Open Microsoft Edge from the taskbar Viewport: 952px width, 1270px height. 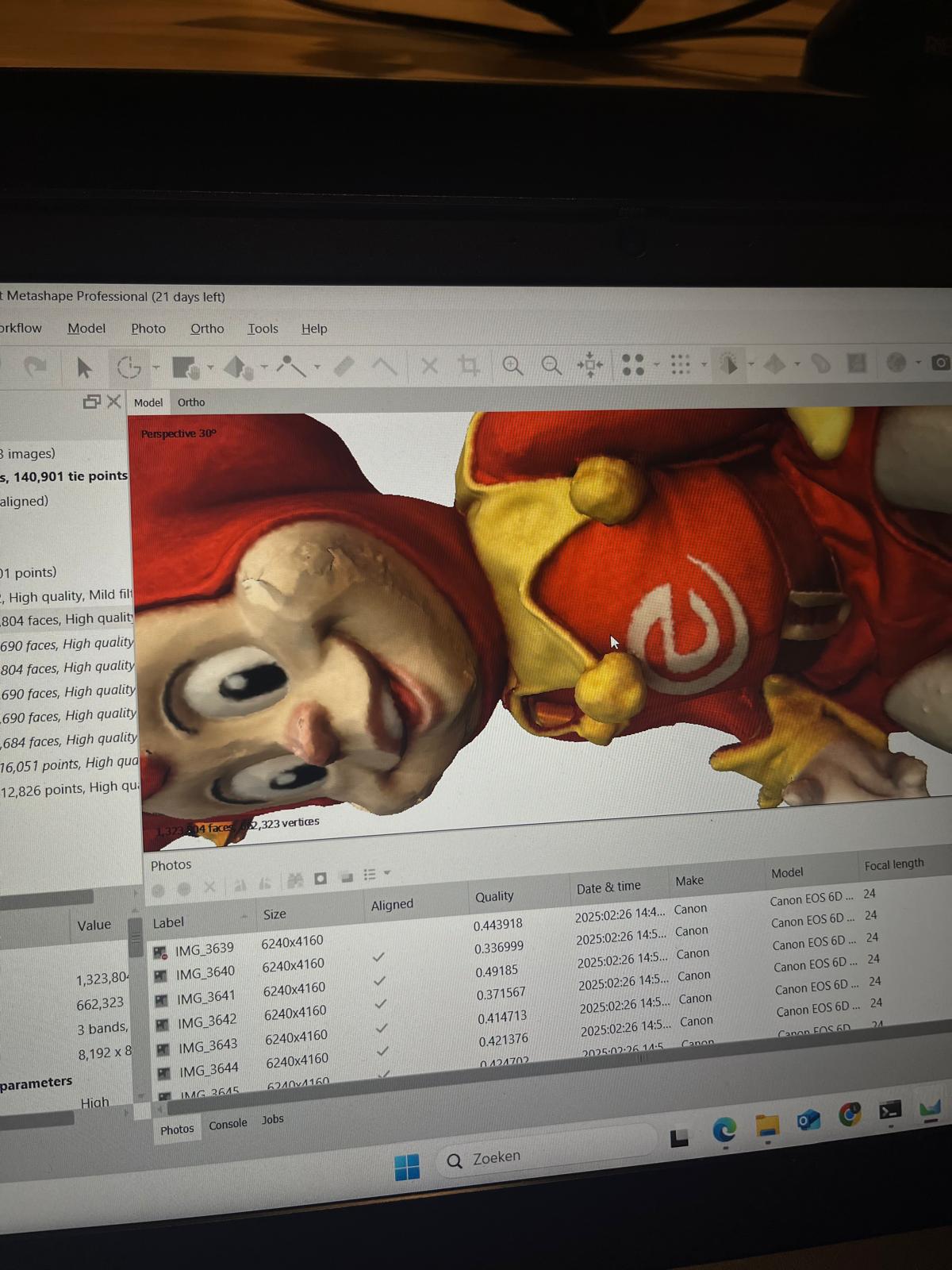pos(724,1130)
